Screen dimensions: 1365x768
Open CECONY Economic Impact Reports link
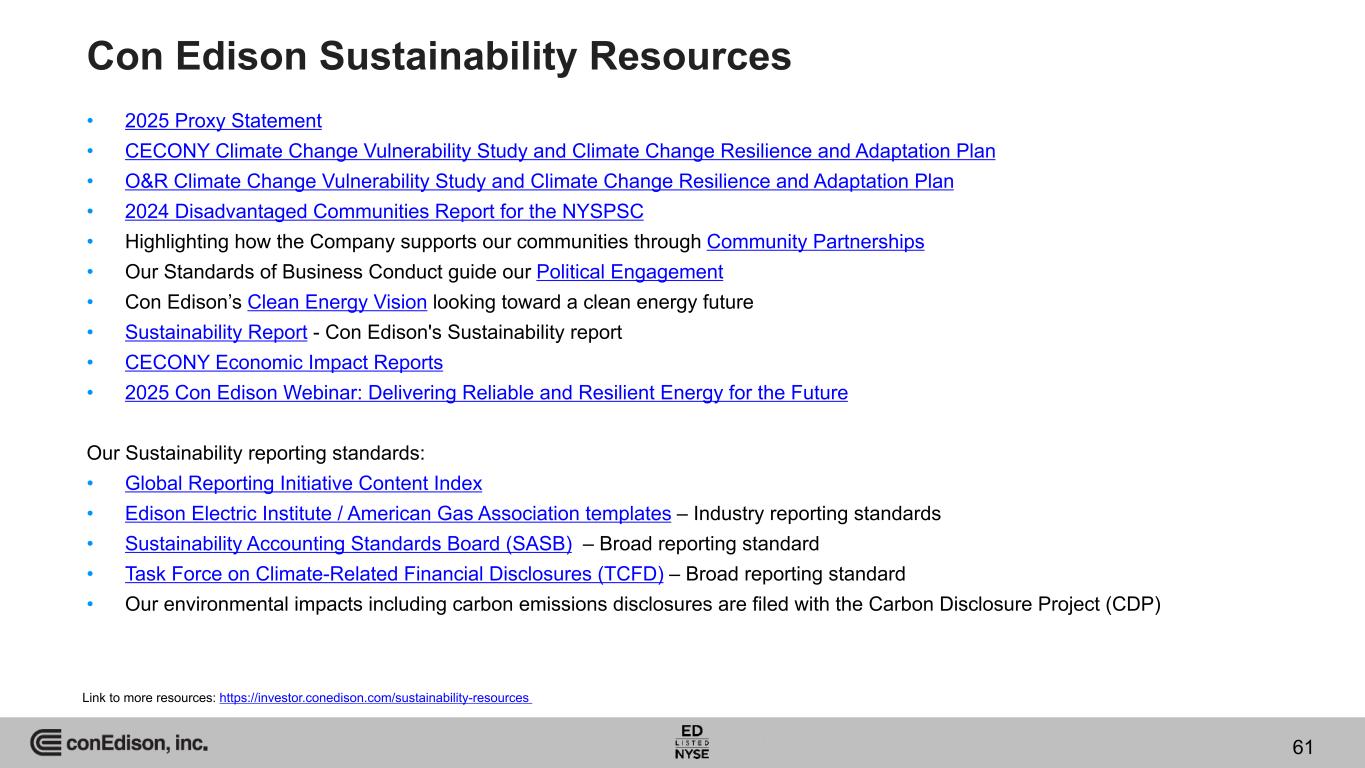(283, 362)
